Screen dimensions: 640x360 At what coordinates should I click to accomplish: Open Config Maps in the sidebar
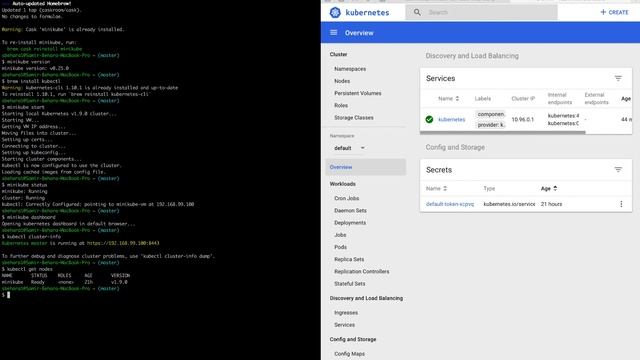[349, 354]
